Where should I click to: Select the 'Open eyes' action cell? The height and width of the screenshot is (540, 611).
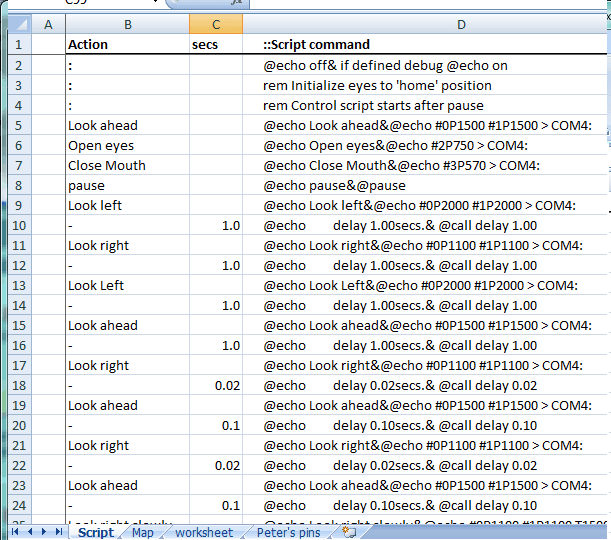[127, 145]
